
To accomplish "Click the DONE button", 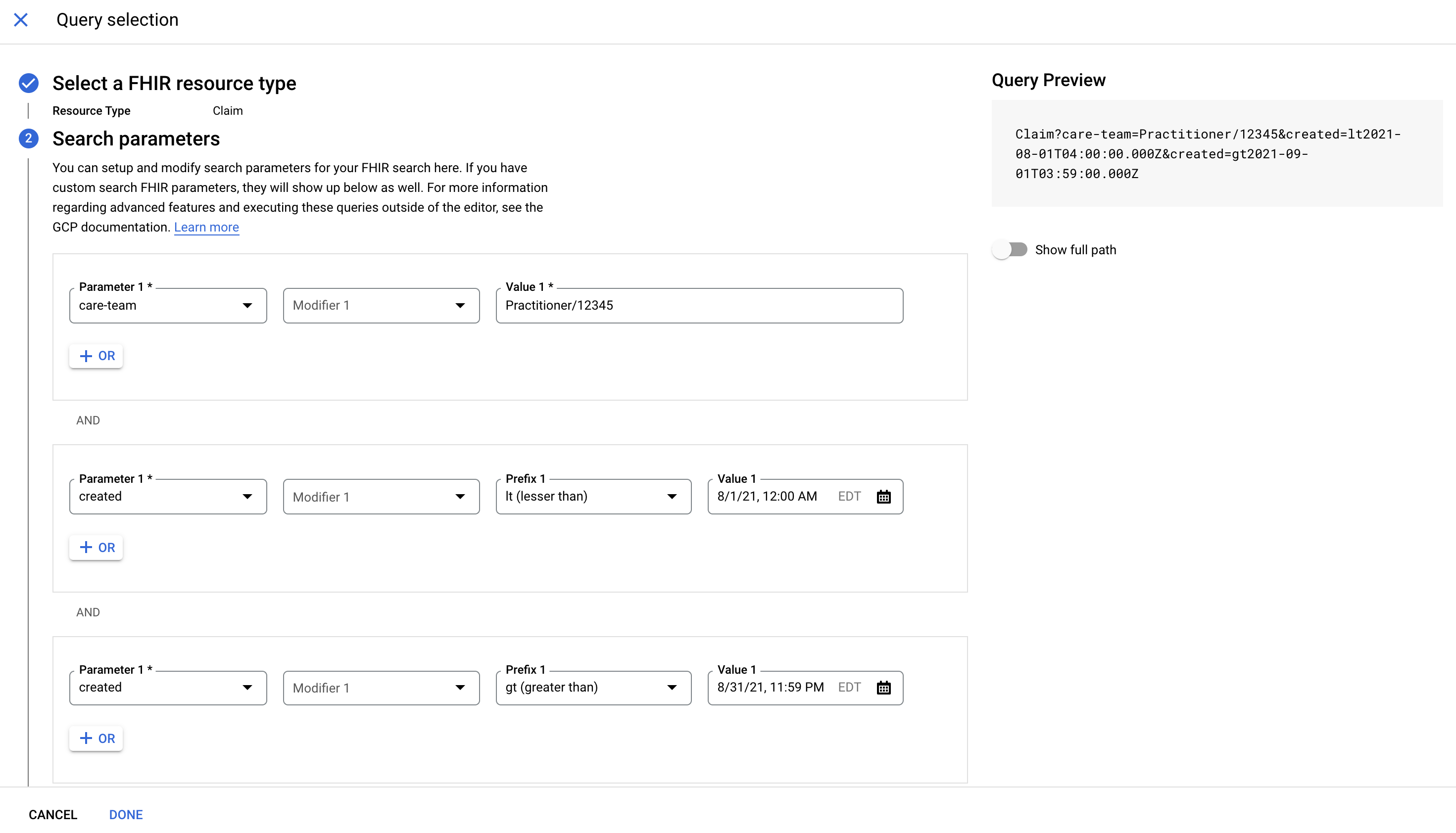I will pyautogui.click(x=126, y=814).
